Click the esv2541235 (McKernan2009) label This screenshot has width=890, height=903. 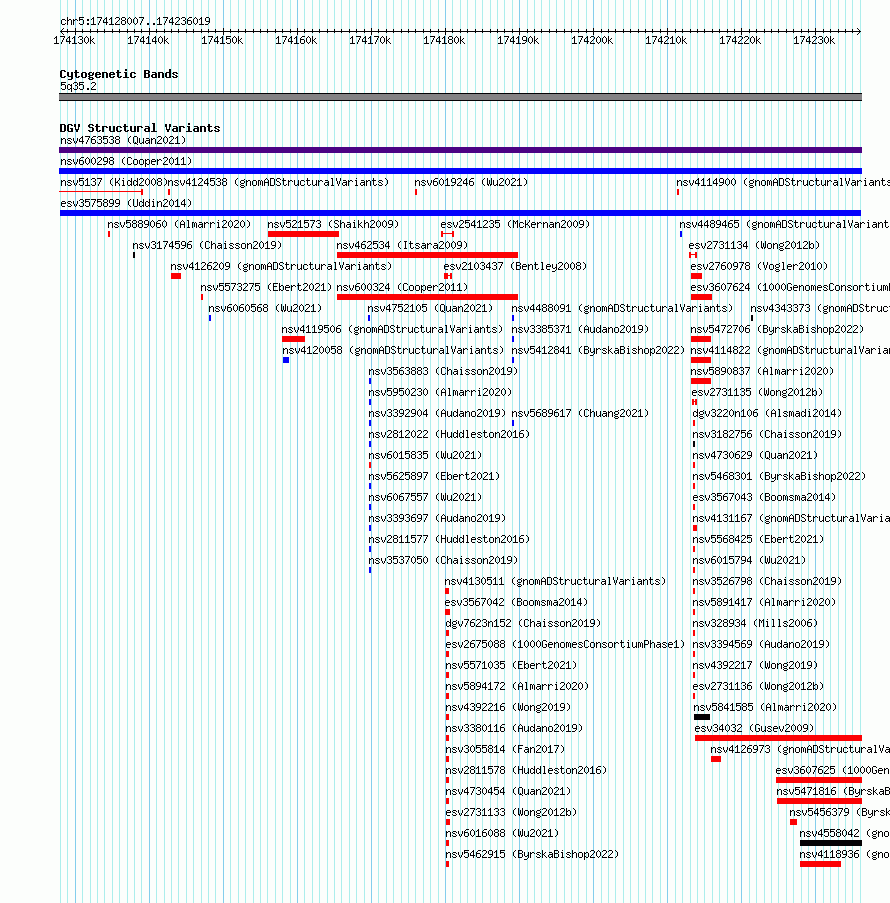click(x=515, y=225)
